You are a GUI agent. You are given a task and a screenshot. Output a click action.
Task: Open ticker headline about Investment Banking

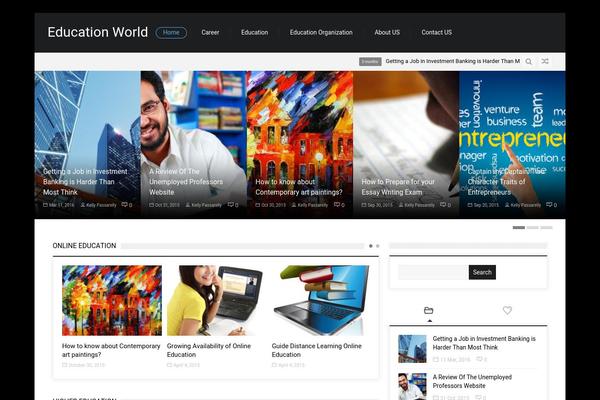click(453, 61)
